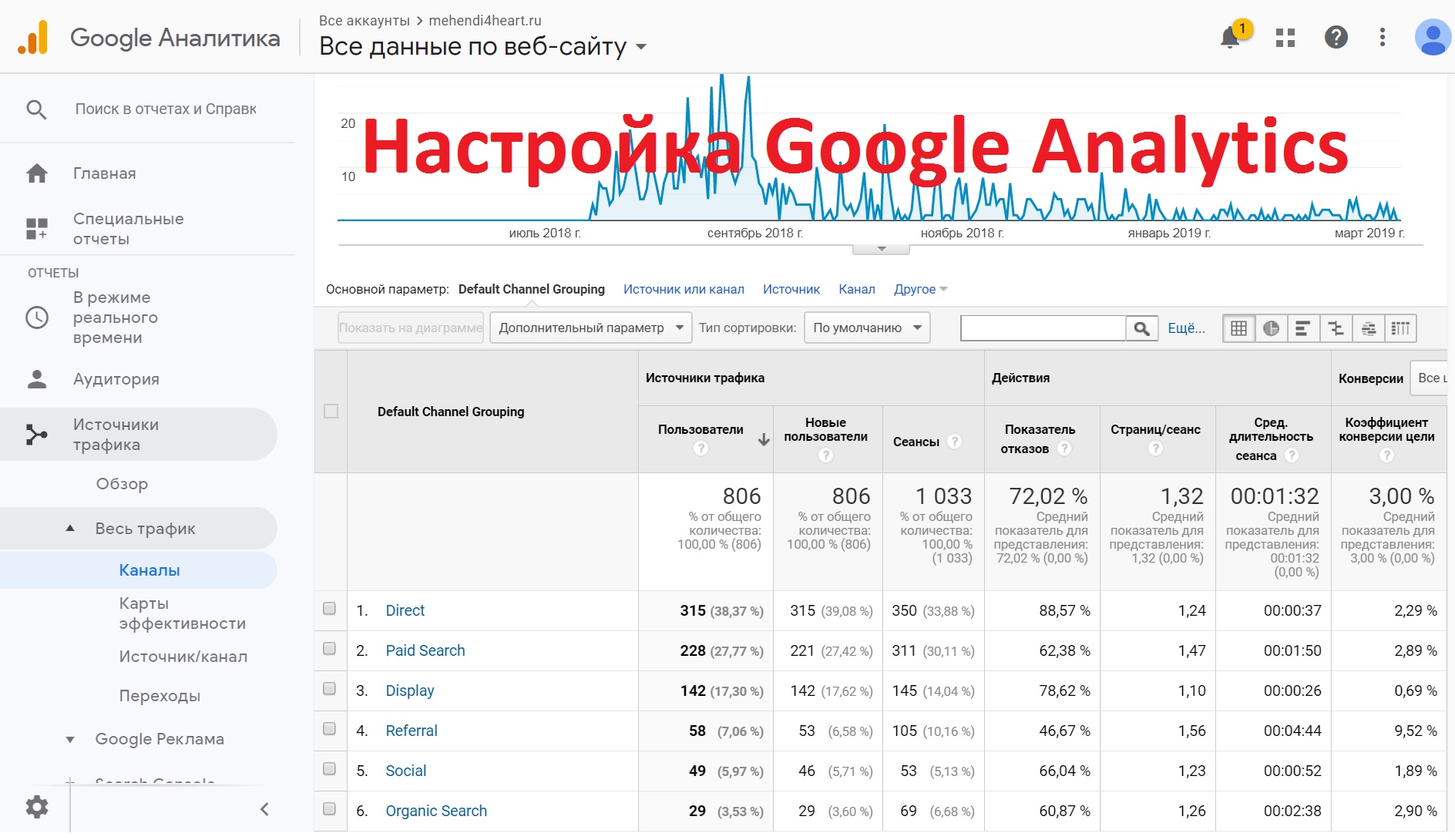Check the Referral row checkbox
Screen dimensions: 1455x840
point(330,729)
